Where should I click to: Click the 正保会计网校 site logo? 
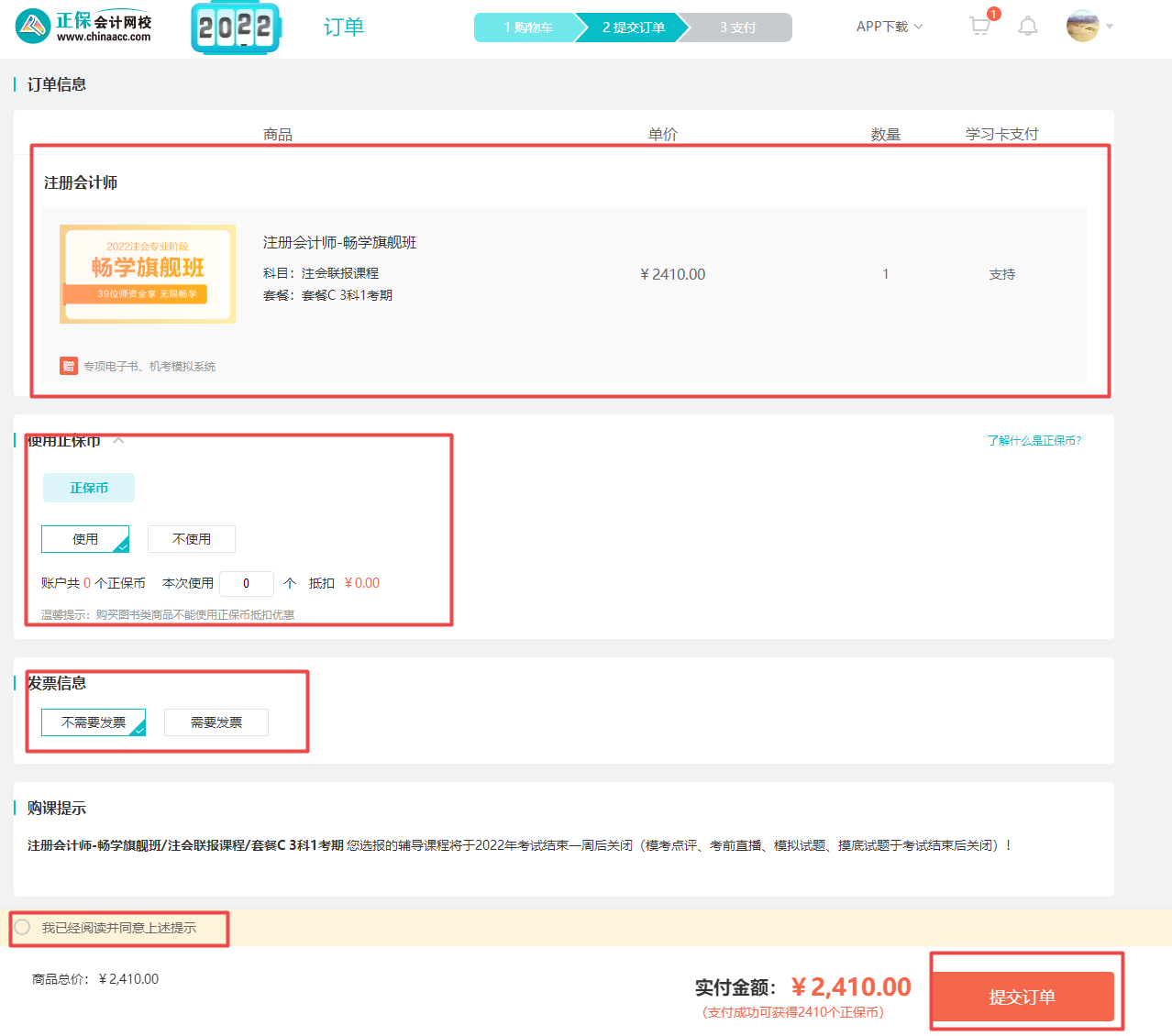(x=83, y=27)
